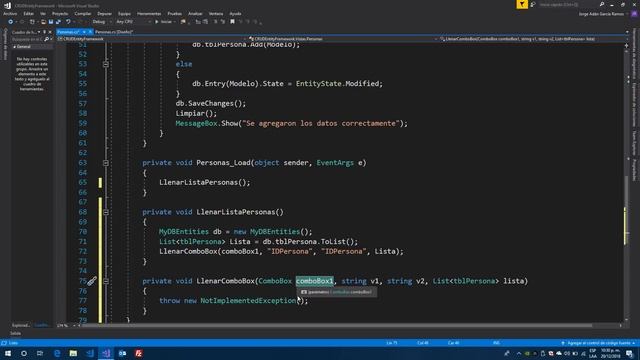Open the Editar menu
The image size is (640, 360).
coord(29,13)
